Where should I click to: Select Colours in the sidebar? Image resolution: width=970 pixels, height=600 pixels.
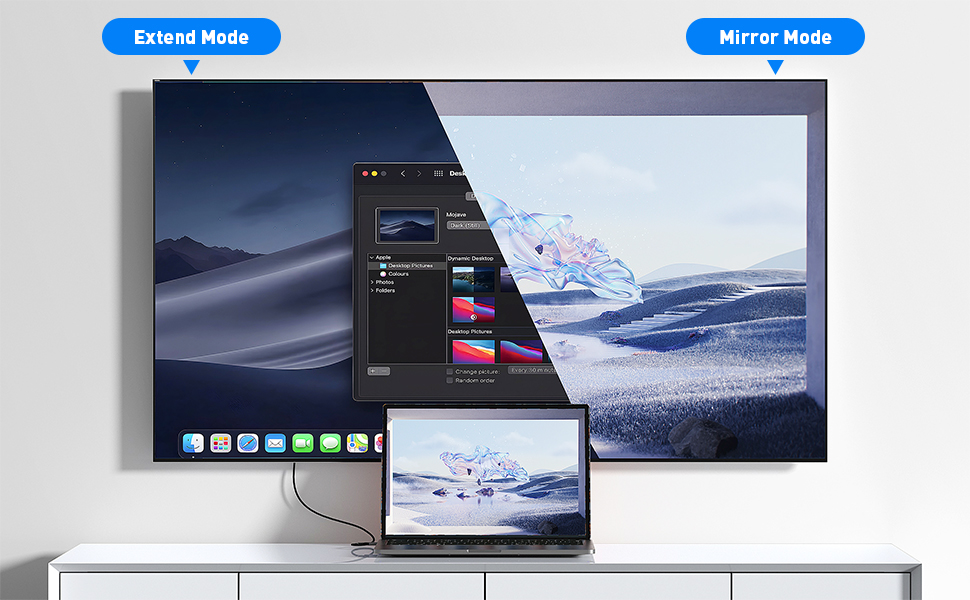pos(398,274)
